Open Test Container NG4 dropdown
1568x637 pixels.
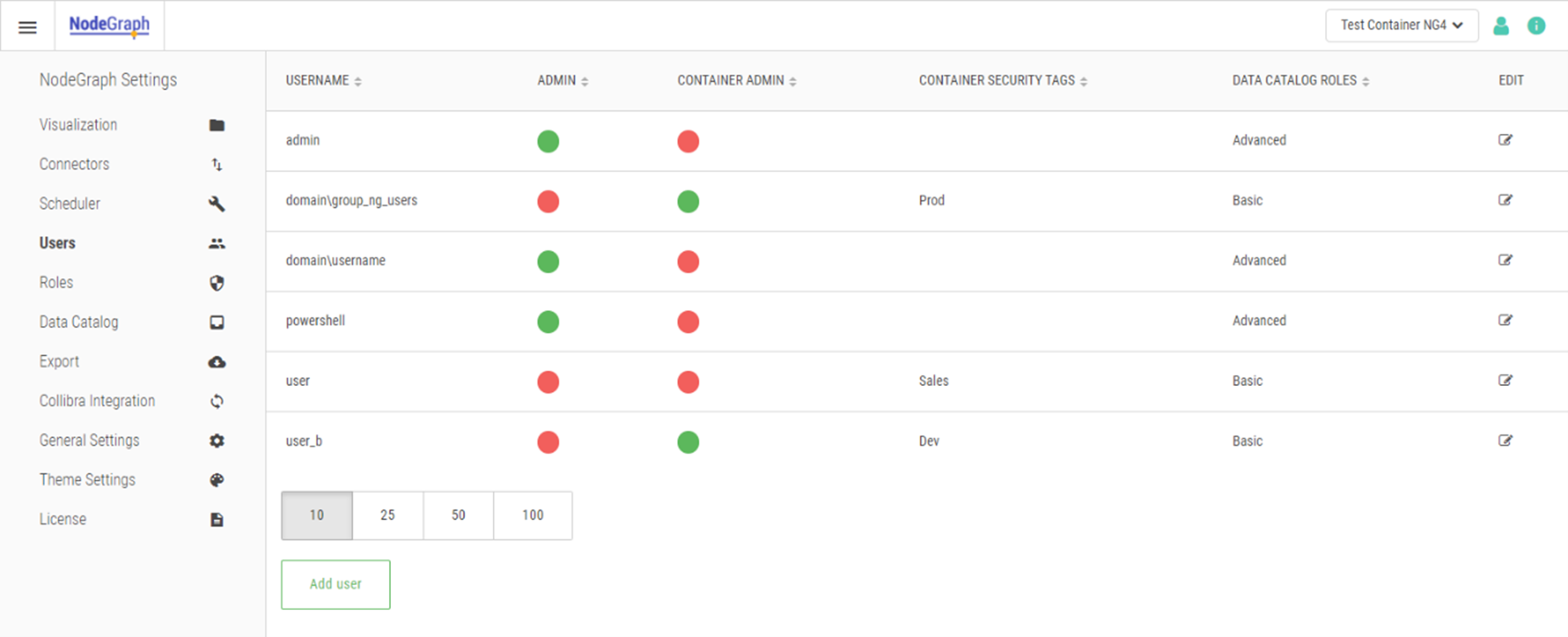[1402, 25]
